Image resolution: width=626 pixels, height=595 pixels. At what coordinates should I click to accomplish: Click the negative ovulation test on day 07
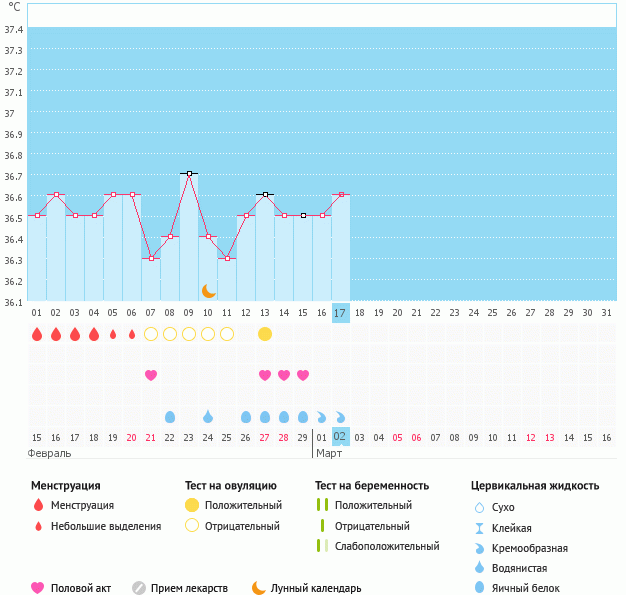151,334
